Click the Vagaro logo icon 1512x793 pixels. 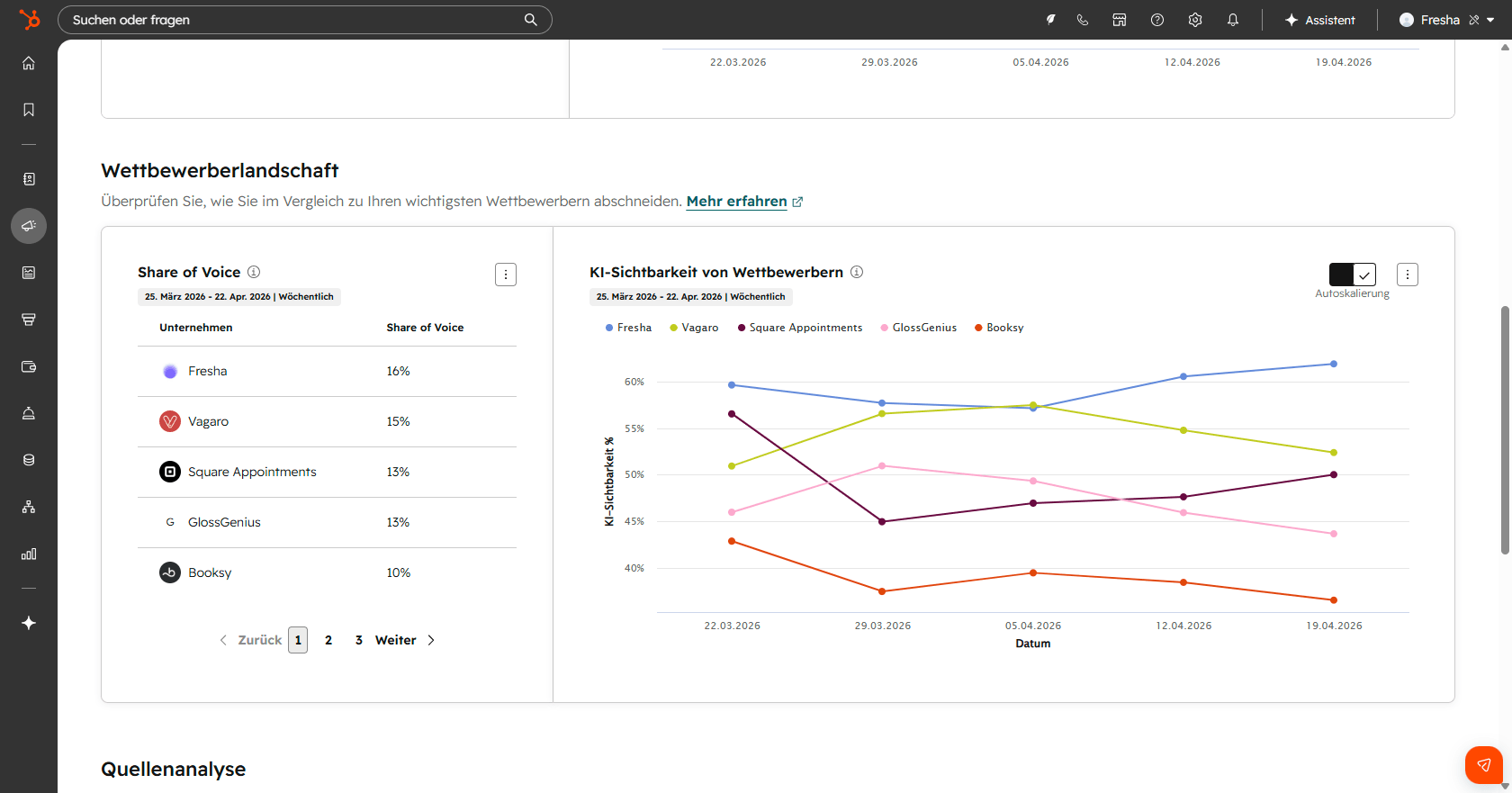(170, 421)
